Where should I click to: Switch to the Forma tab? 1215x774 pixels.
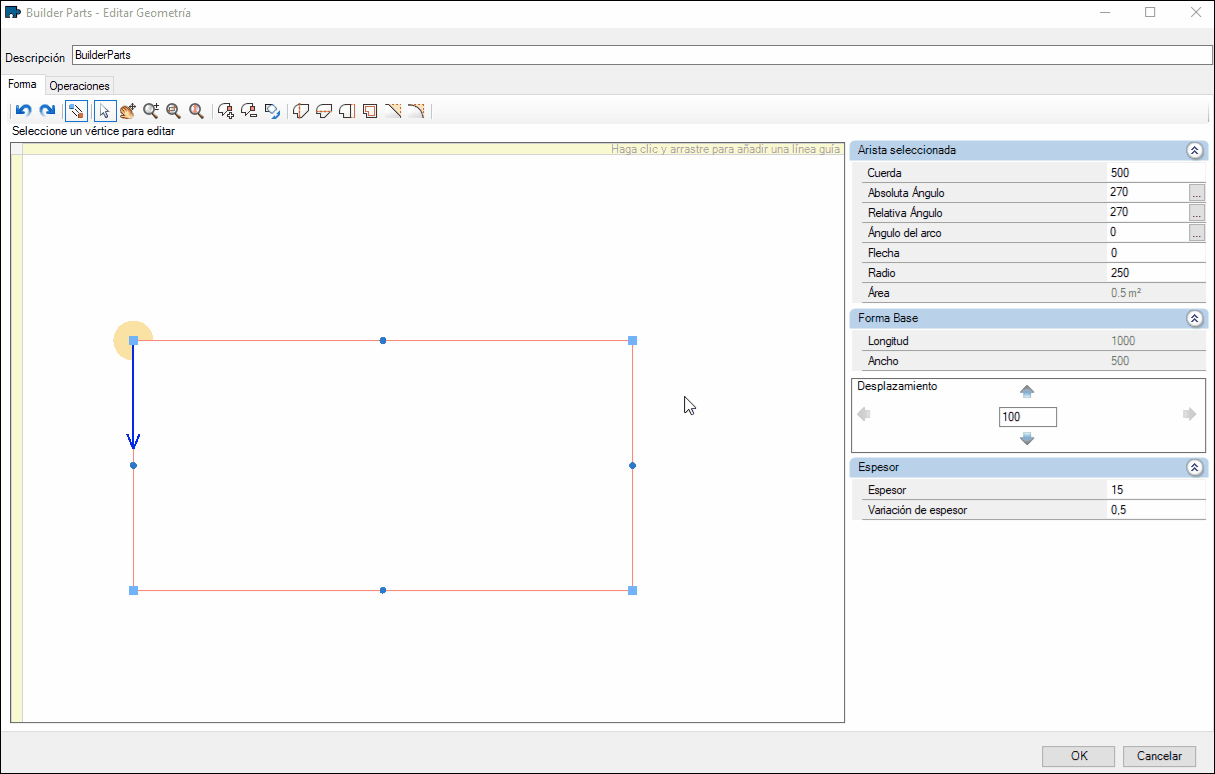22,85
